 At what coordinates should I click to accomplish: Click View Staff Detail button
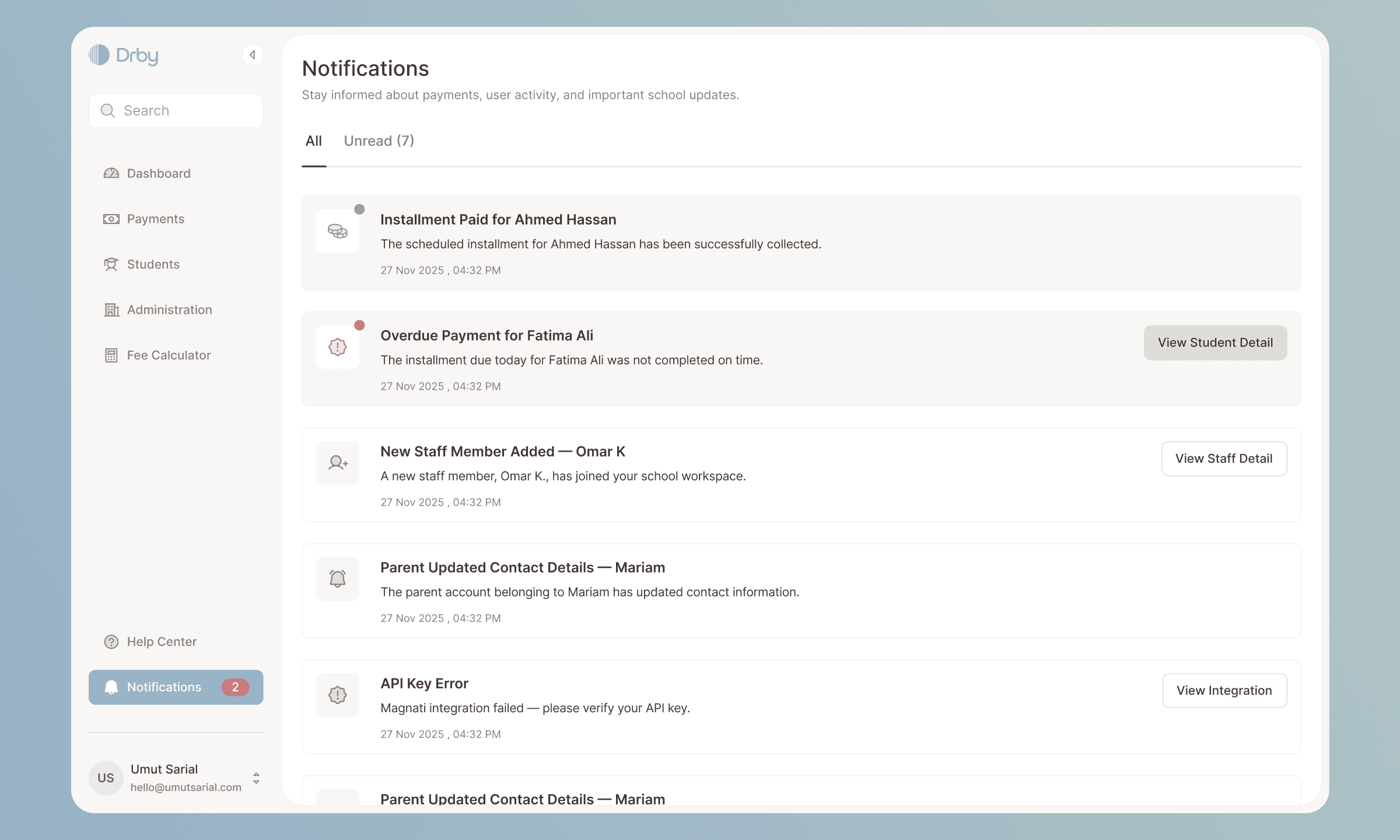[1224, 459]
